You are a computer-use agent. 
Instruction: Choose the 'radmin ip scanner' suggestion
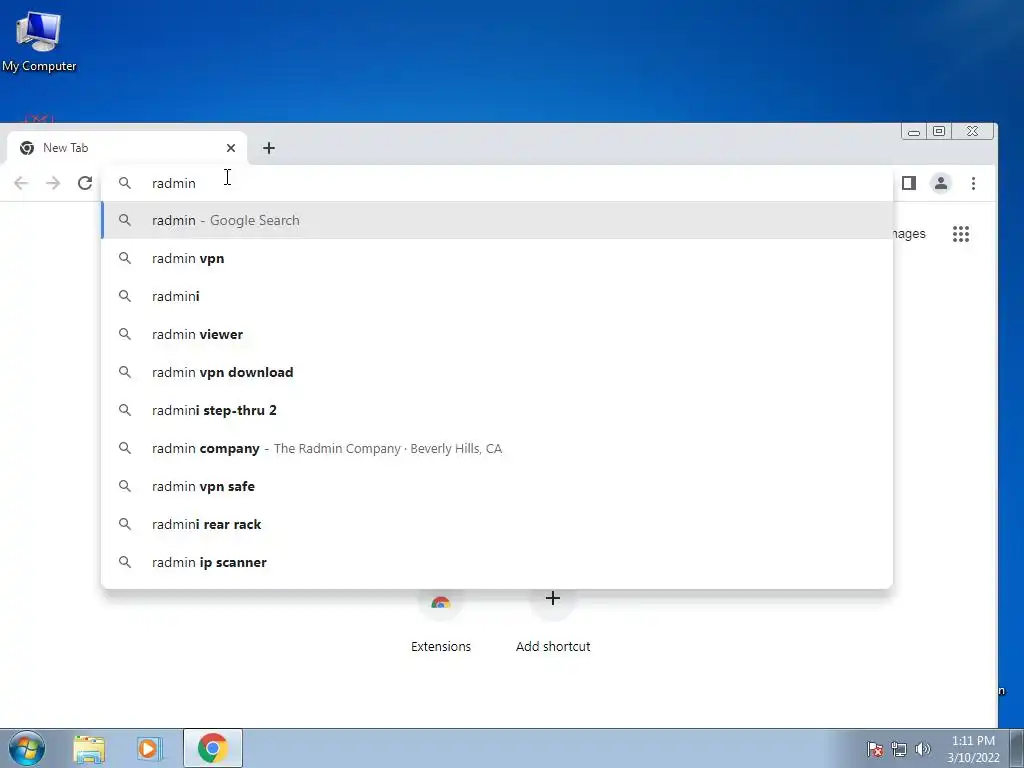497,562
